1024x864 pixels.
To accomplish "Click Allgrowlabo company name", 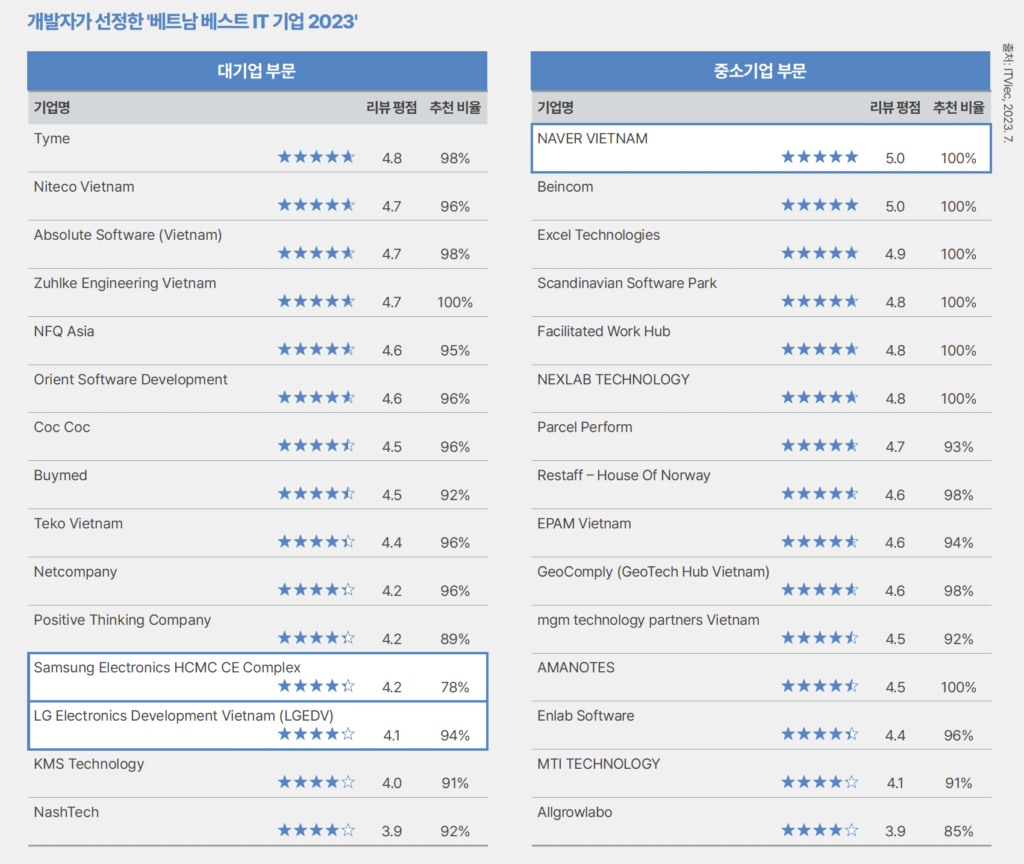I will point(575,812).
